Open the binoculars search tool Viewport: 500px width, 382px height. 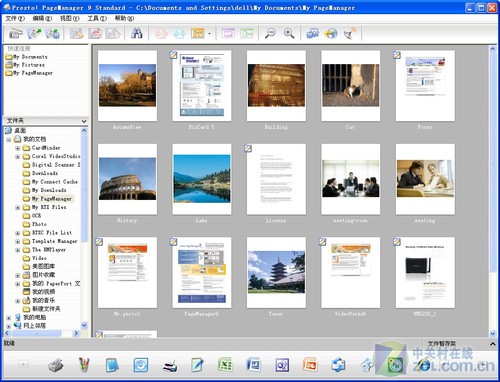136,33
